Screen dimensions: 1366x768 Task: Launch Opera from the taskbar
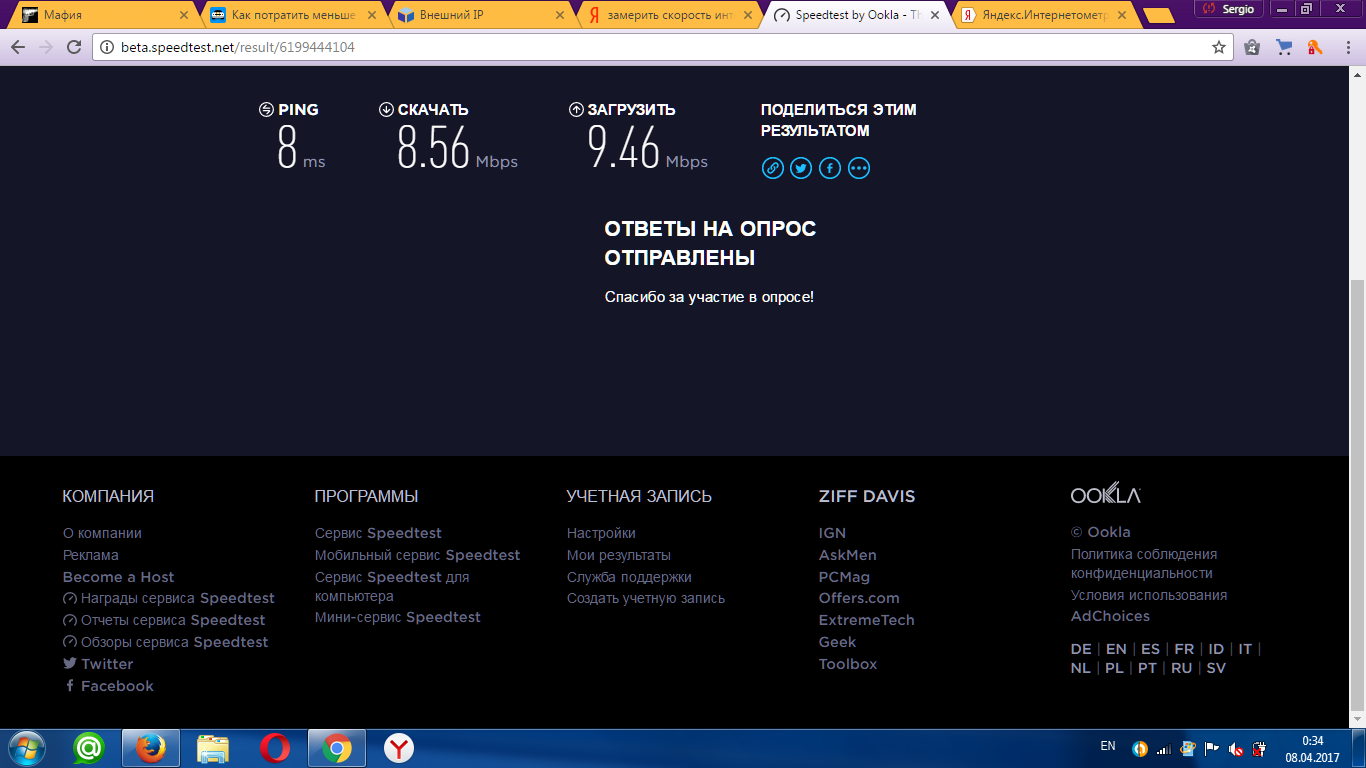[275, 748]
